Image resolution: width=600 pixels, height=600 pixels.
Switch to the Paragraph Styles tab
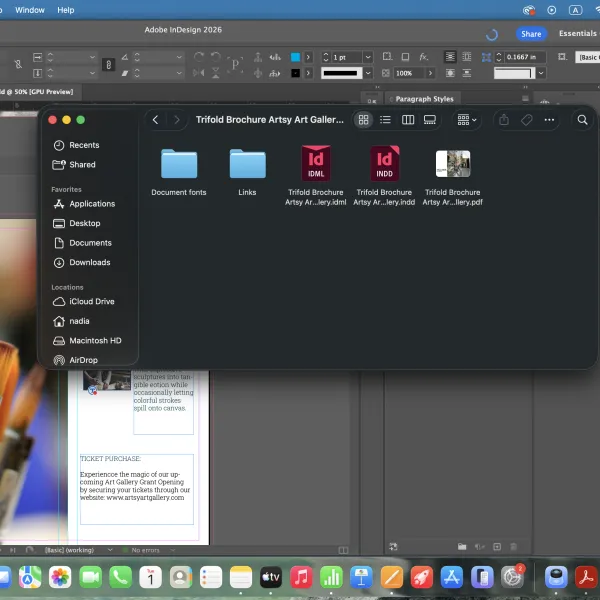(424, 99)
